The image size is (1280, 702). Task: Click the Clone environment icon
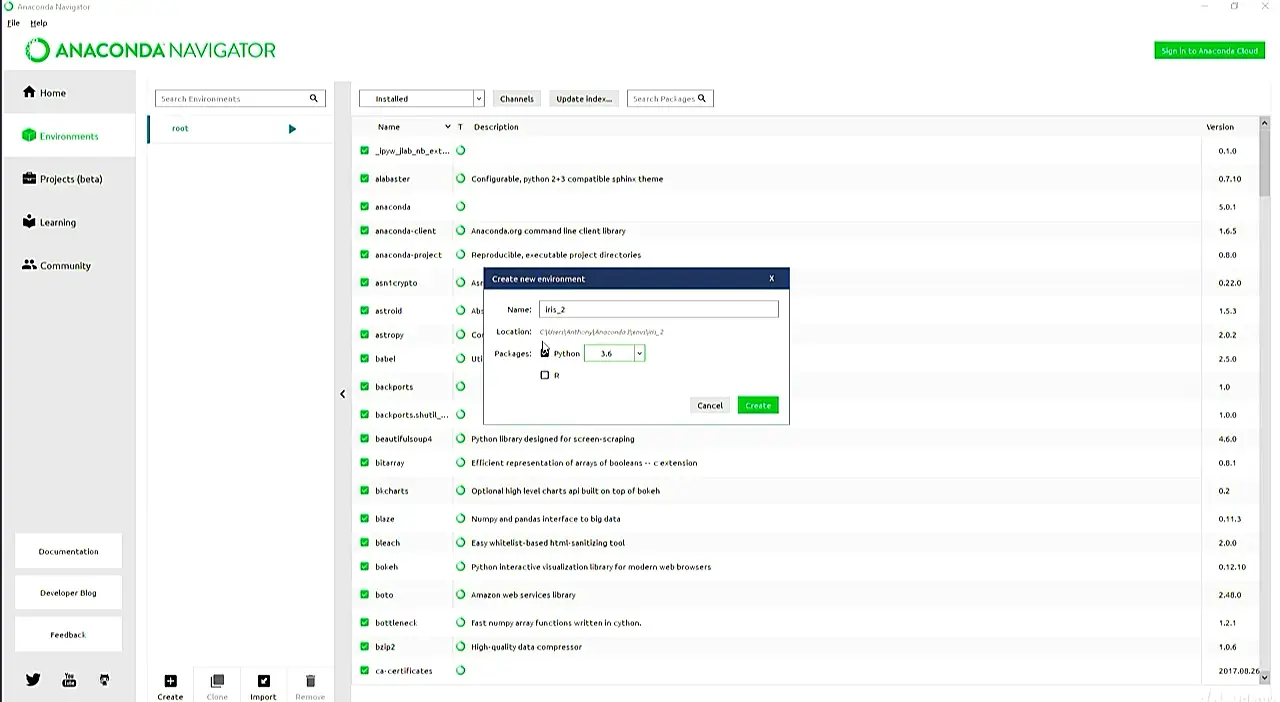point(217,681)
